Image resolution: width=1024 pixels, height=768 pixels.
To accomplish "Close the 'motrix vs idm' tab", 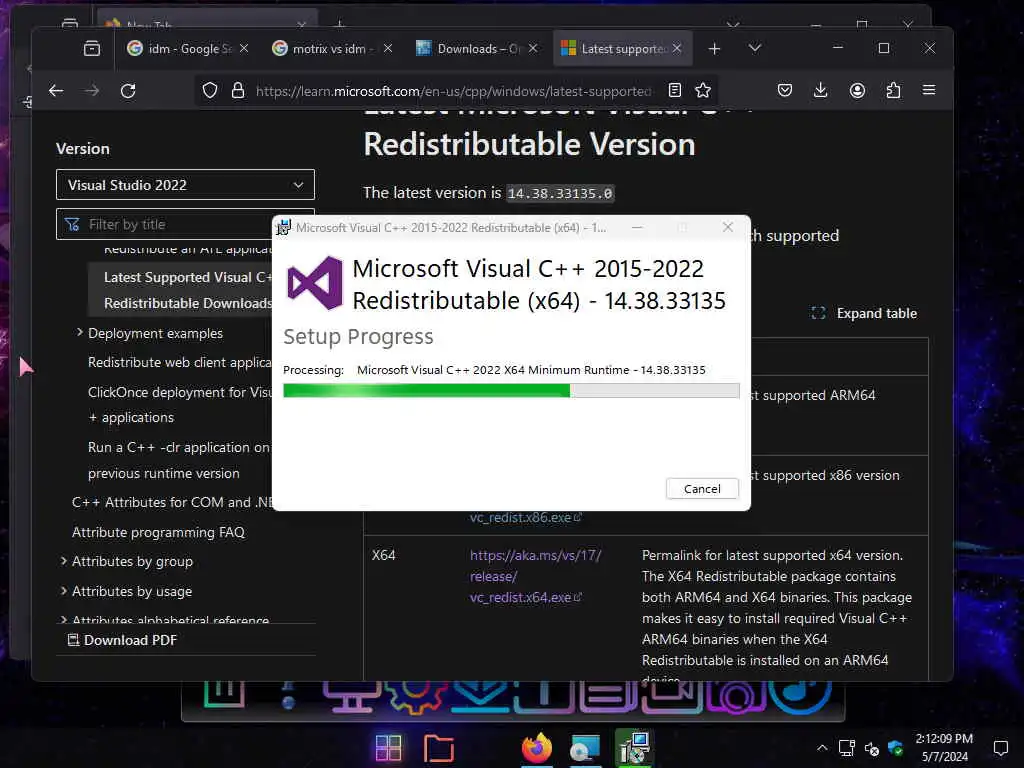I will point(388,48).
